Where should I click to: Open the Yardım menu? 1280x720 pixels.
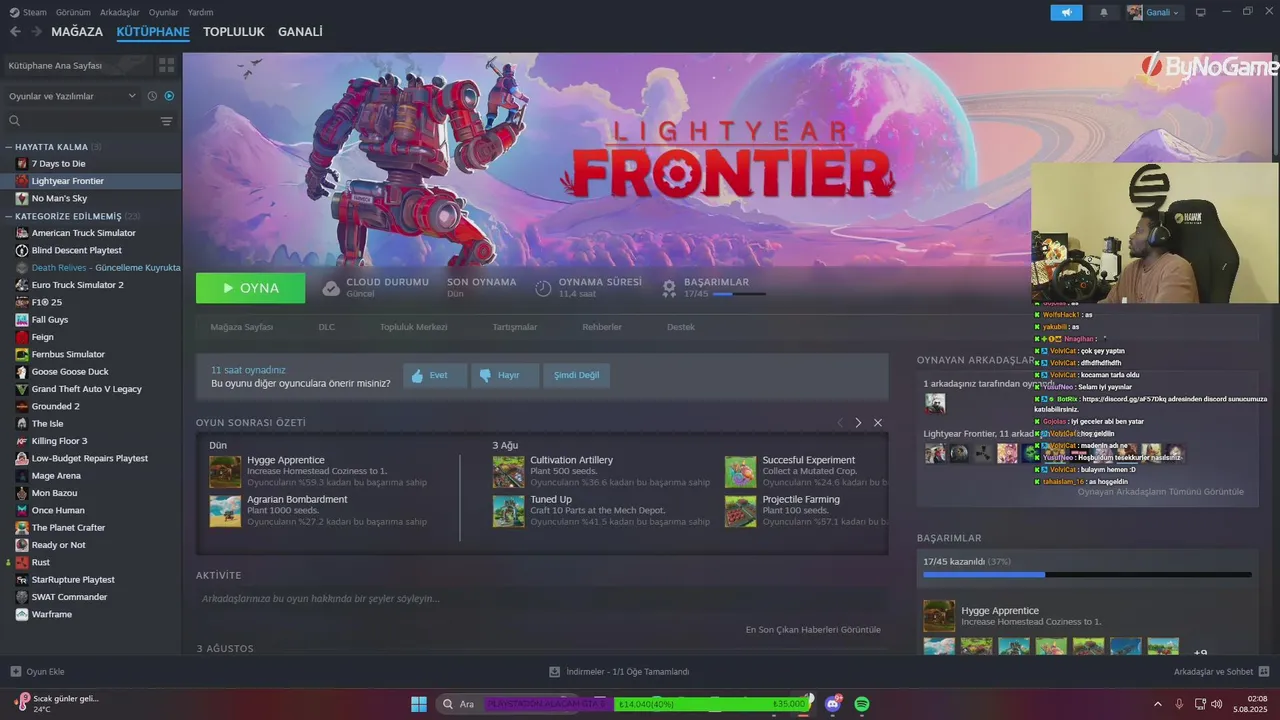tap(200, 12)
